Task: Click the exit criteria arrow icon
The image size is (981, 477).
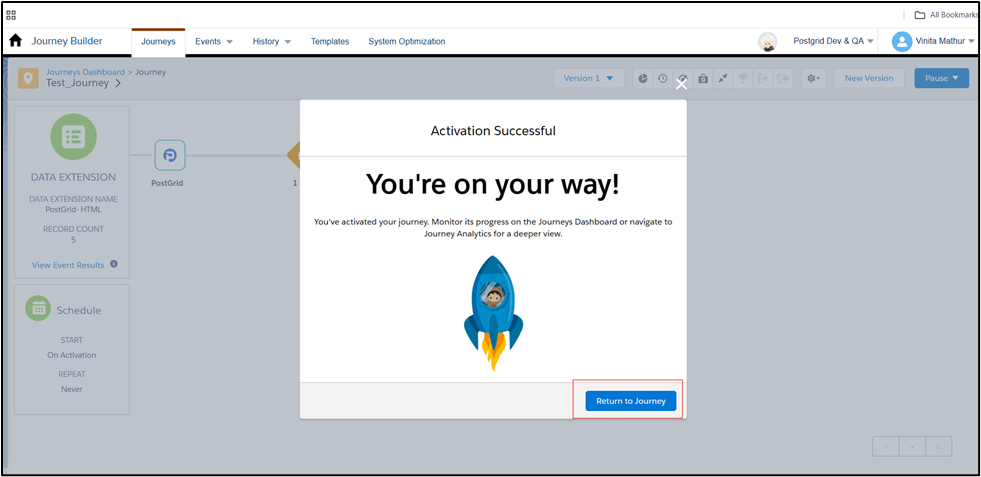Action: coord(763,78)
